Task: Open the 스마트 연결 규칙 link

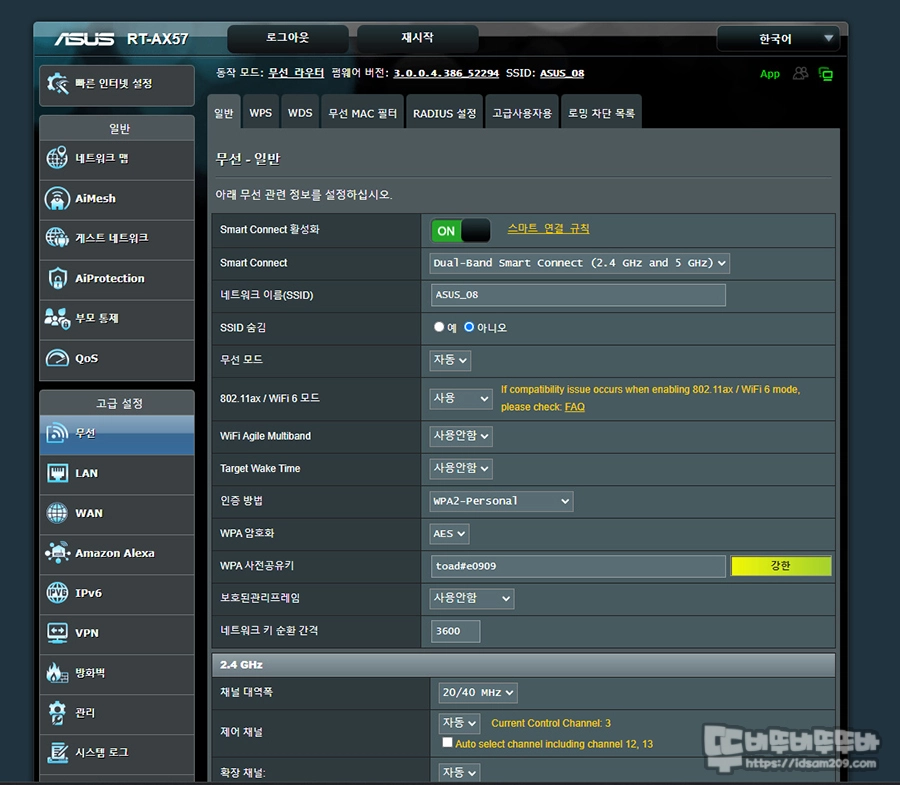Action: coord(548,228)
